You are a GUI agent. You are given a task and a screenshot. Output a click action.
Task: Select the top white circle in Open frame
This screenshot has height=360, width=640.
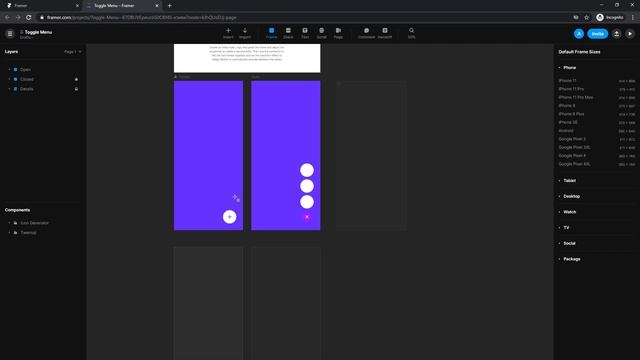[x=307, y=170]
